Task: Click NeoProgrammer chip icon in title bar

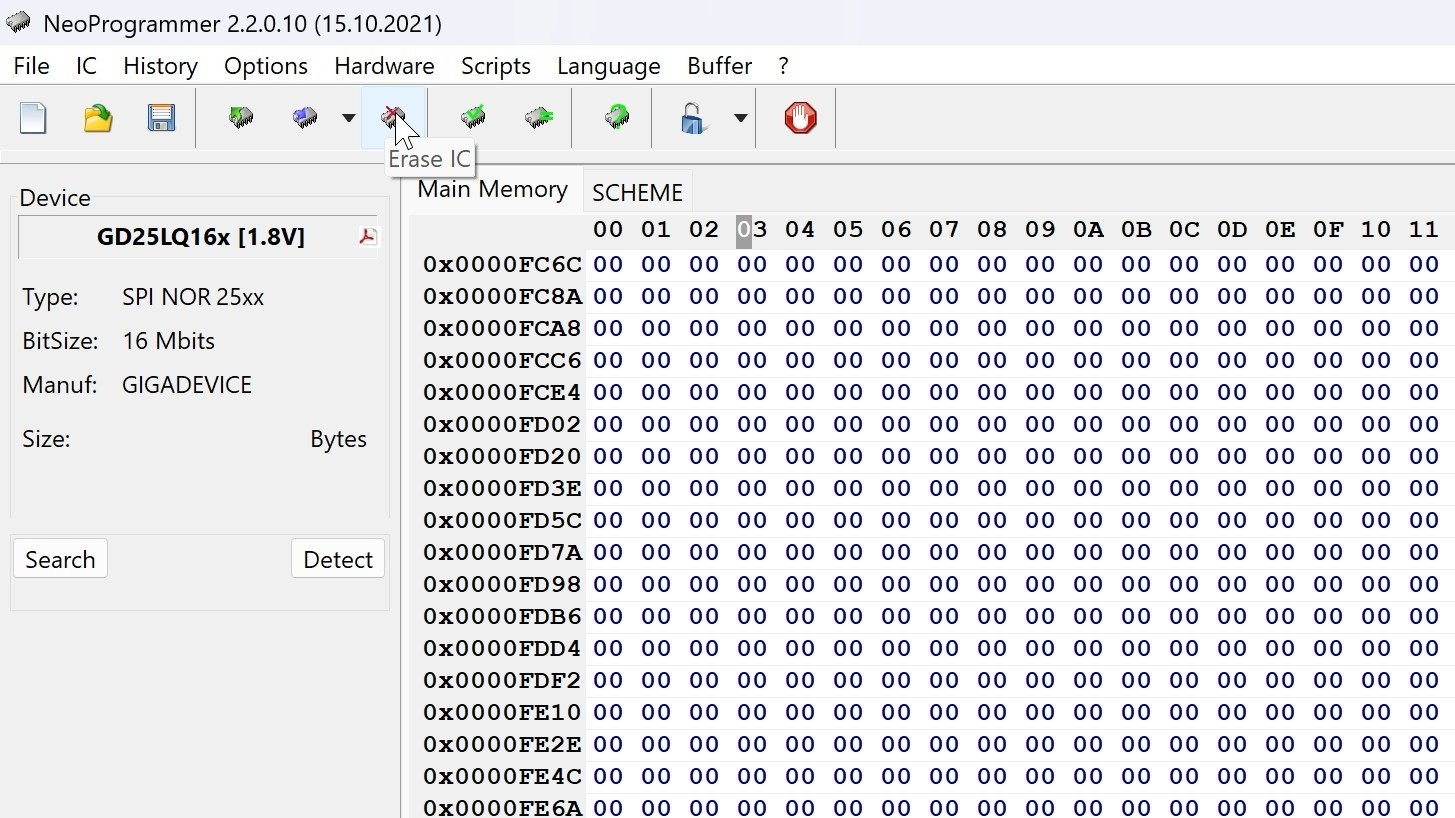Action: coord(18,22)
